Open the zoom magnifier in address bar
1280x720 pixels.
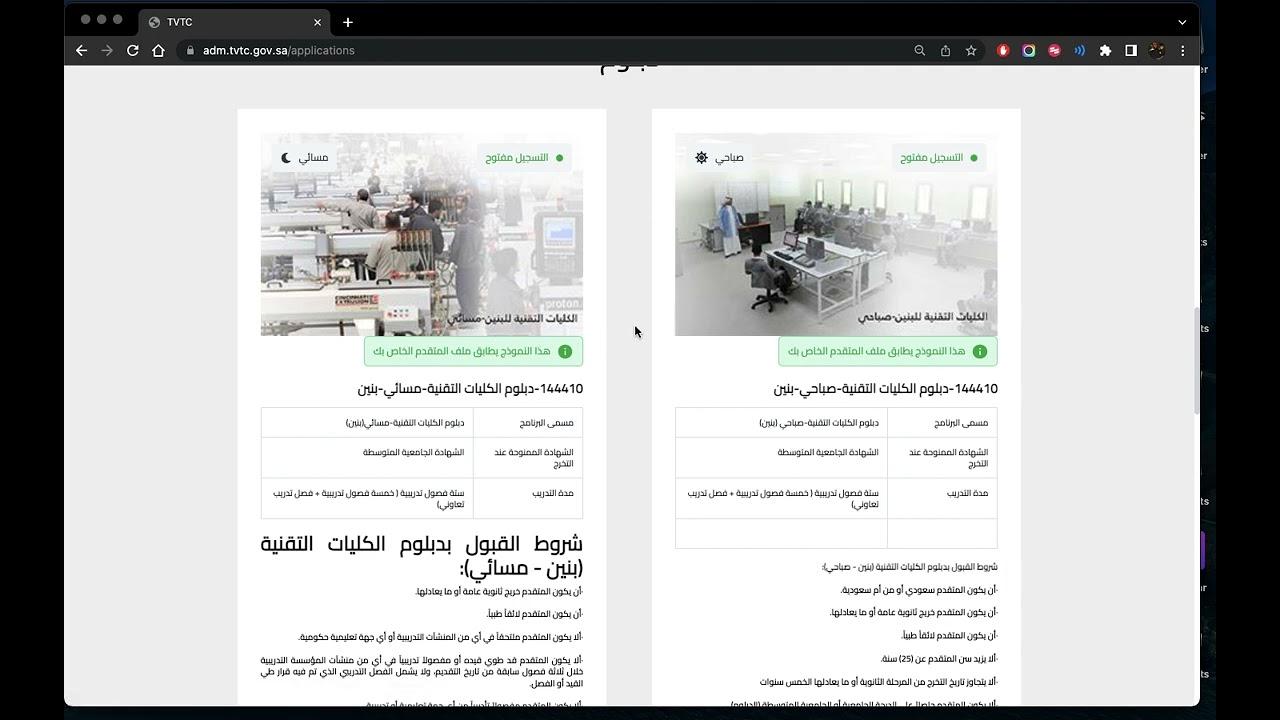[920, 50]
